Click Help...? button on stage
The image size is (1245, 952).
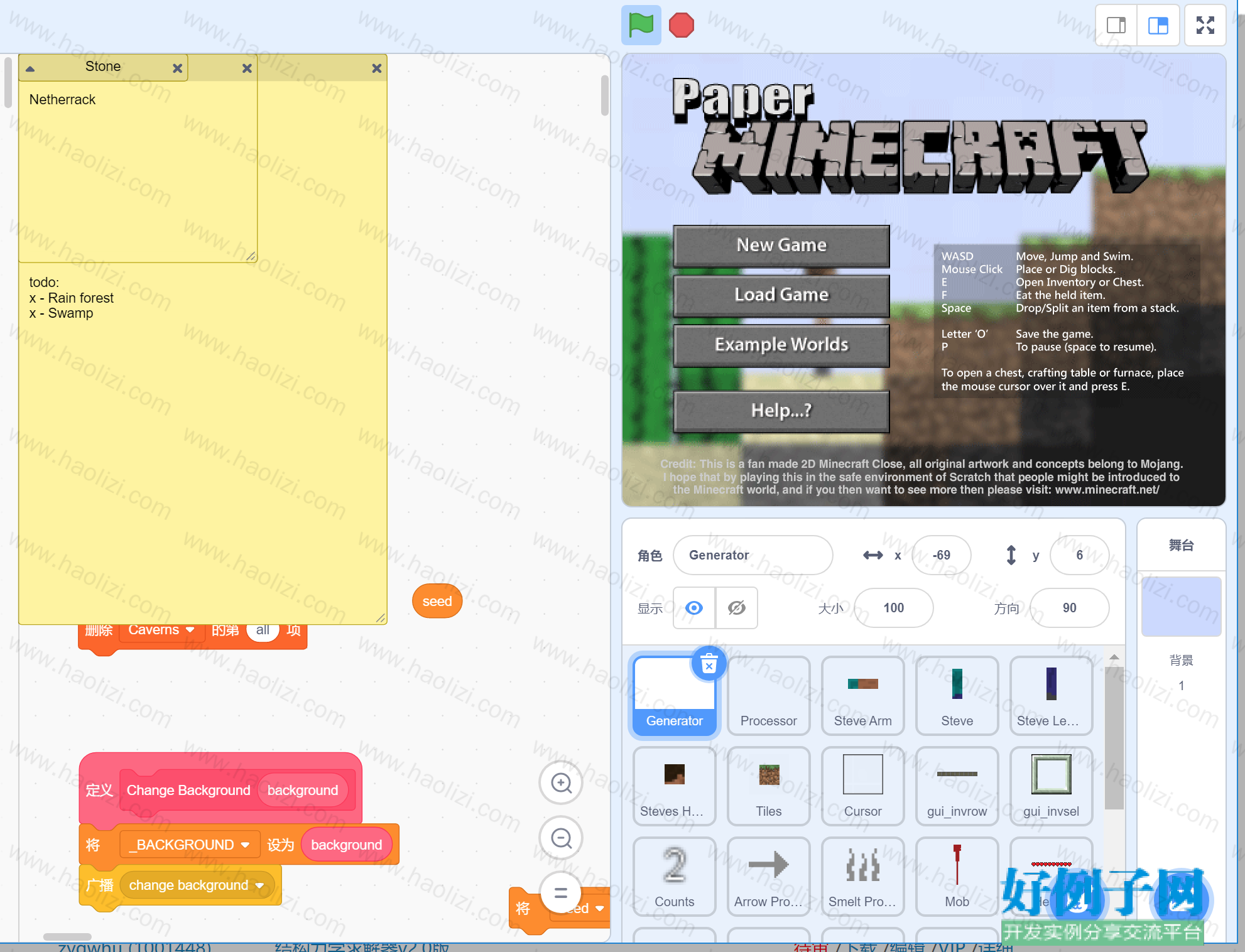(x=781, y=411)
